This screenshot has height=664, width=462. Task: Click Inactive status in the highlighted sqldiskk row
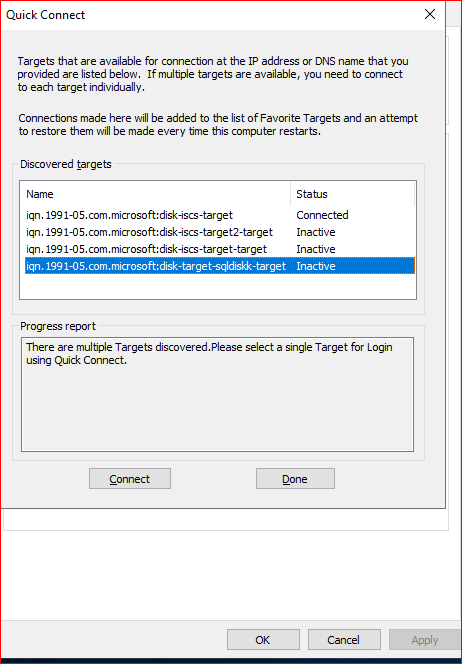coord(316,266)
